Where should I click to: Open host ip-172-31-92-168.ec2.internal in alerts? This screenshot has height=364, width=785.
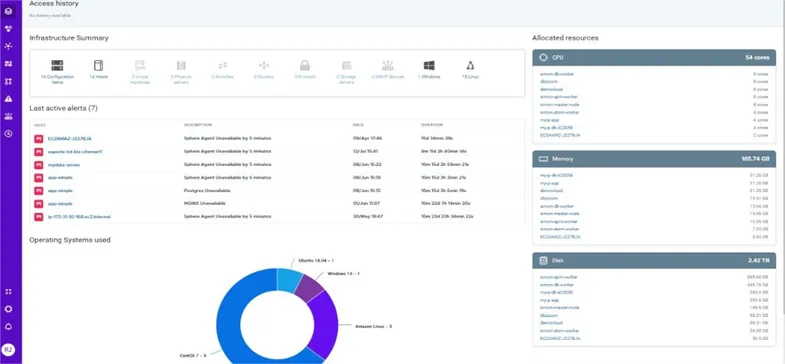pyautogui.click(x=79, y=217)
